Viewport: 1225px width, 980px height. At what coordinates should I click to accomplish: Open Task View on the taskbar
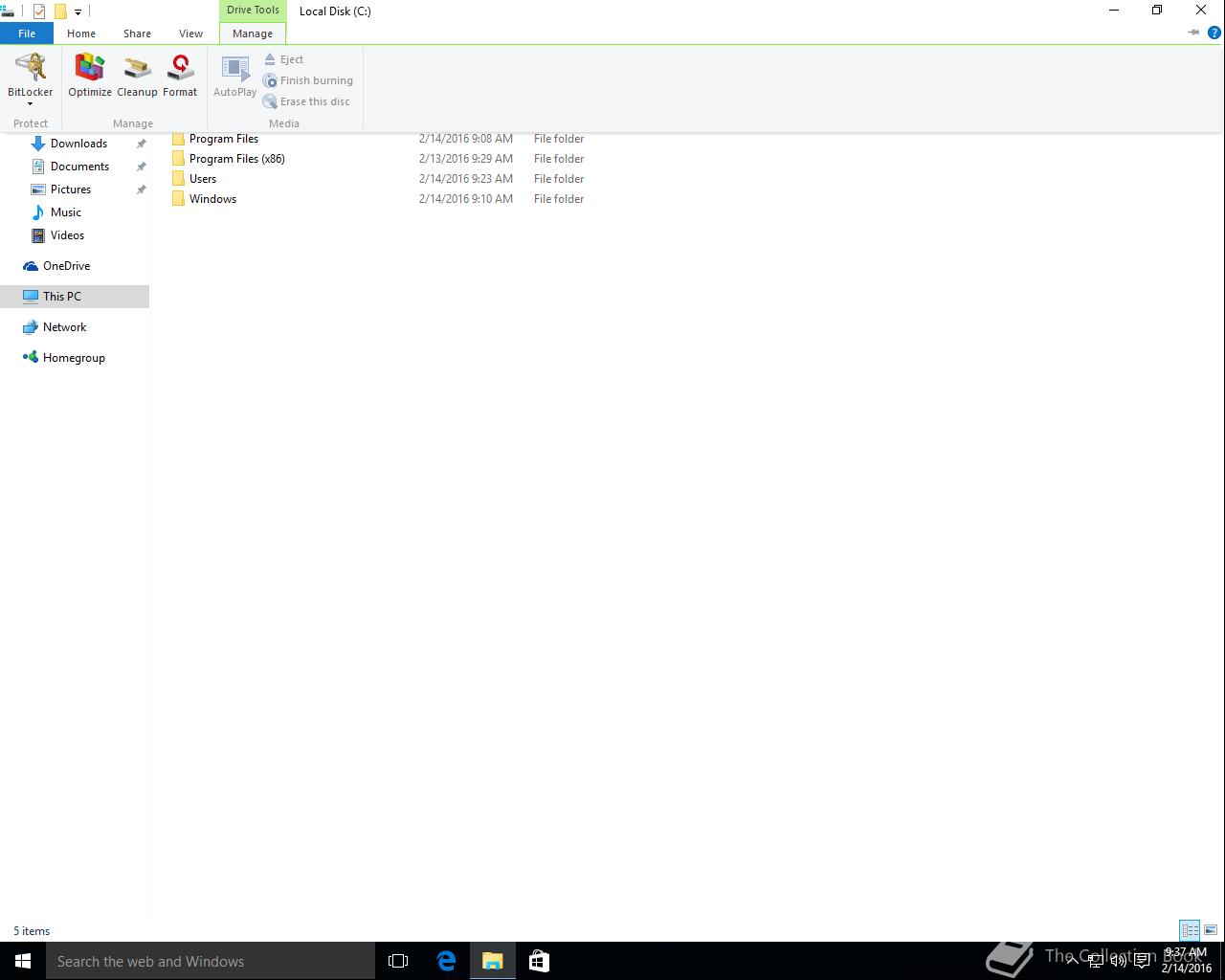(x=398, y=961)
